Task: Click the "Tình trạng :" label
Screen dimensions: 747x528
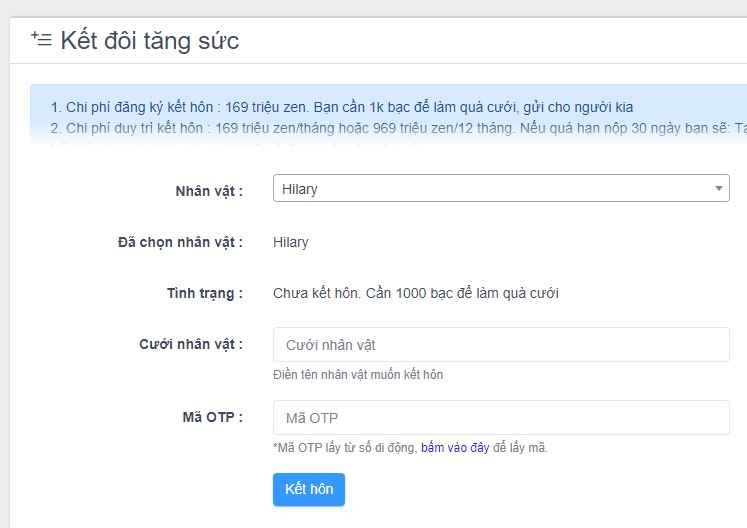Action: click(204, 293)
